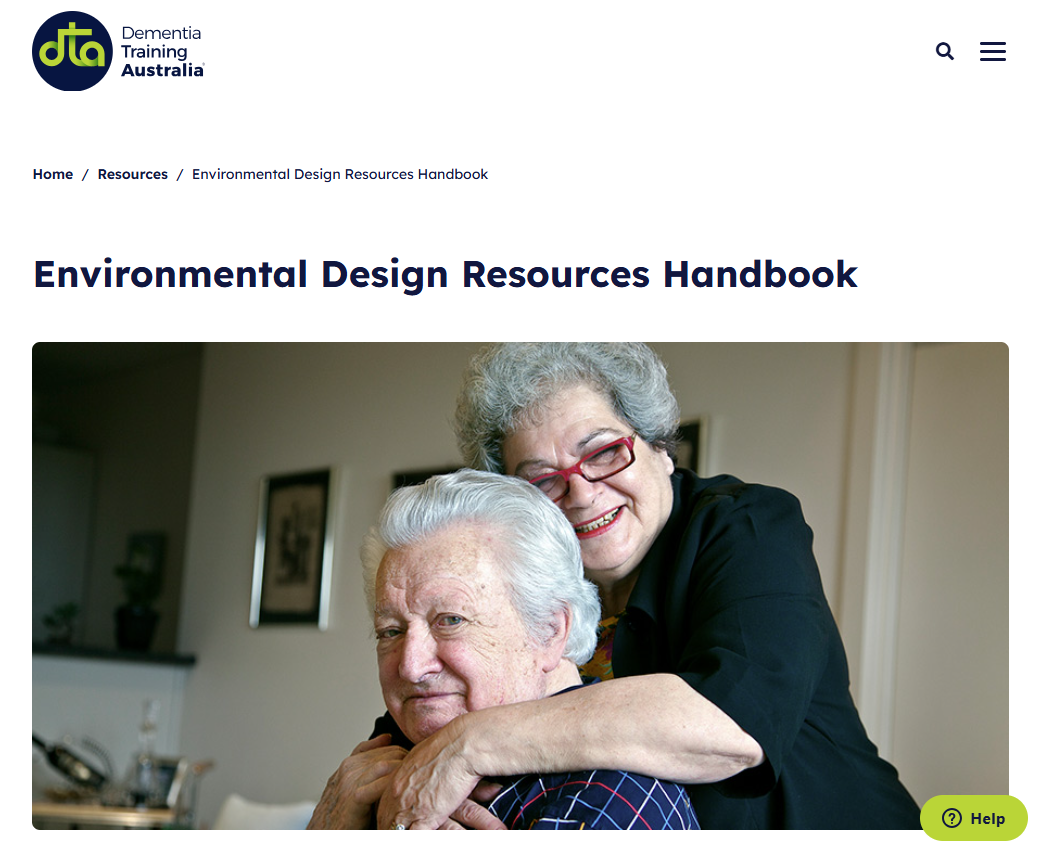Viewport: 1037px width, 848px height.
Task: Click the Environmental Design Resources Handbook breadcrumb
Action: (340, 174)
